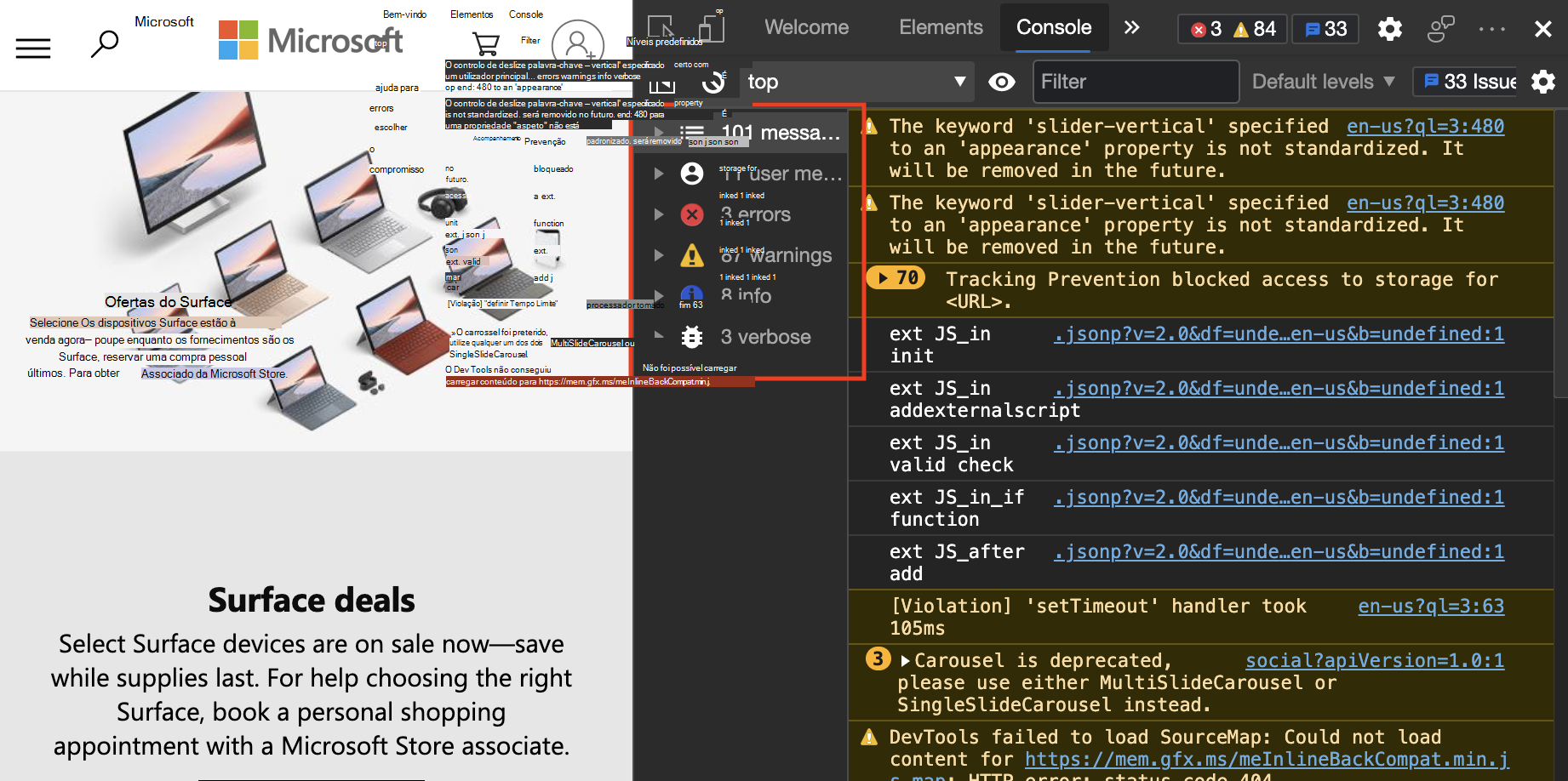Viewport: 1568px width, 781px height.
Task: Open the hamburger menu on the Microsoft page
Action: (33, 48)
